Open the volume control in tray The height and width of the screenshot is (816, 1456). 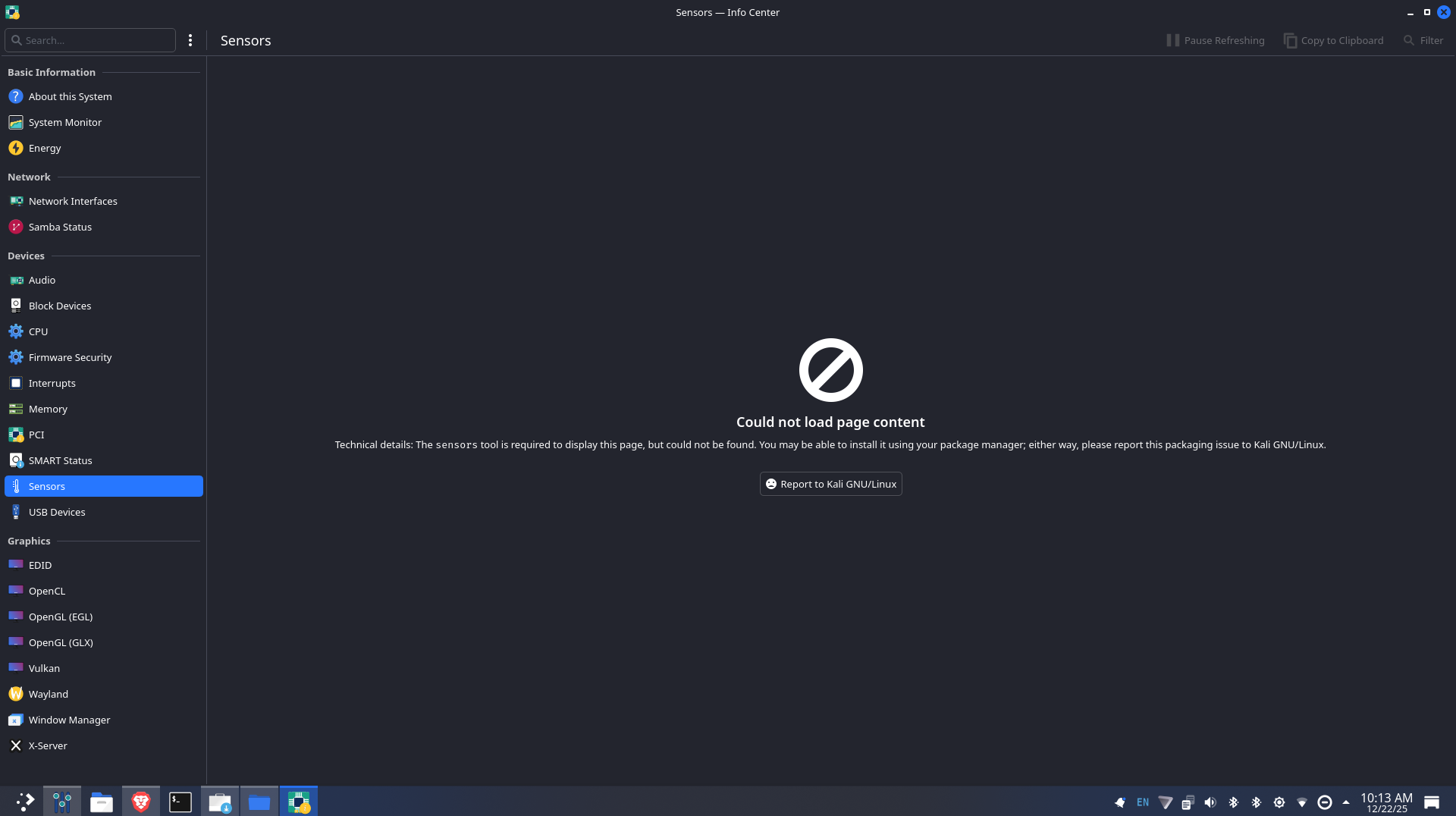1210,802
